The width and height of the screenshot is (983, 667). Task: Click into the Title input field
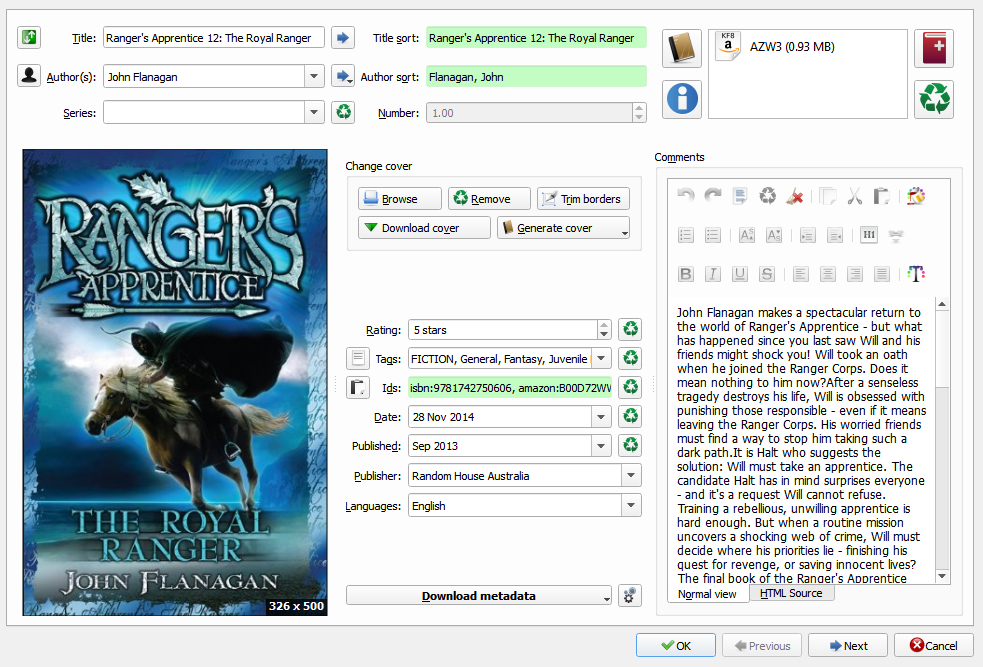[214, 38]
